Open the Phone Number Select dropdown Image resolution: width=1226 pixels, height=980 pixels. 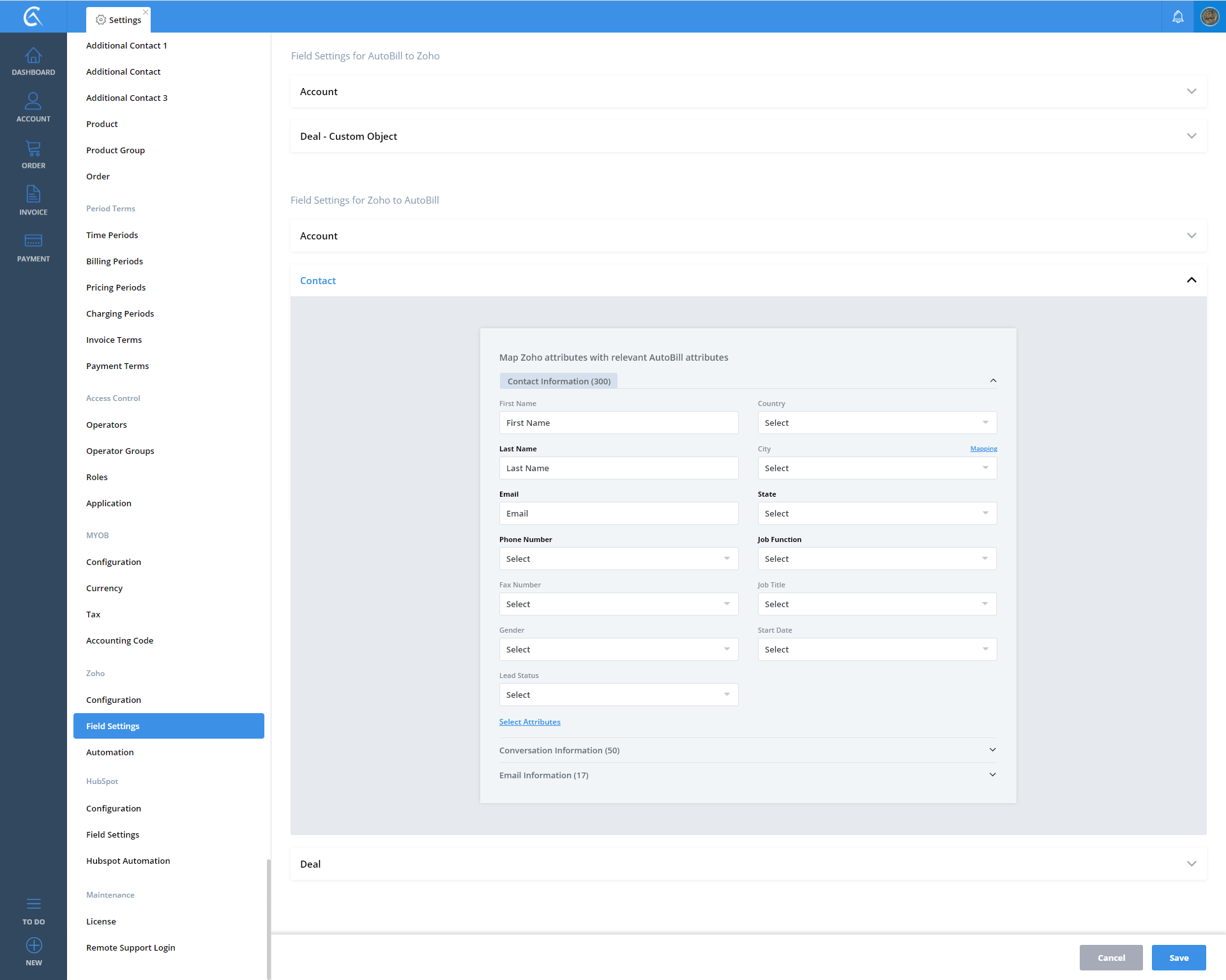tap(618, 559)
